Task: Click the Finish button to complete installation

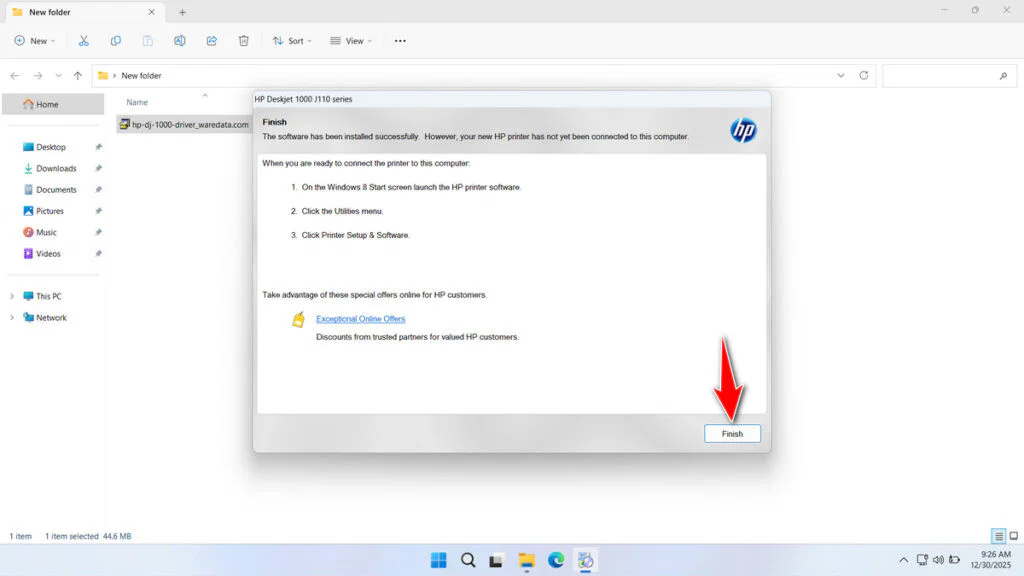Action: coord(732,433)
